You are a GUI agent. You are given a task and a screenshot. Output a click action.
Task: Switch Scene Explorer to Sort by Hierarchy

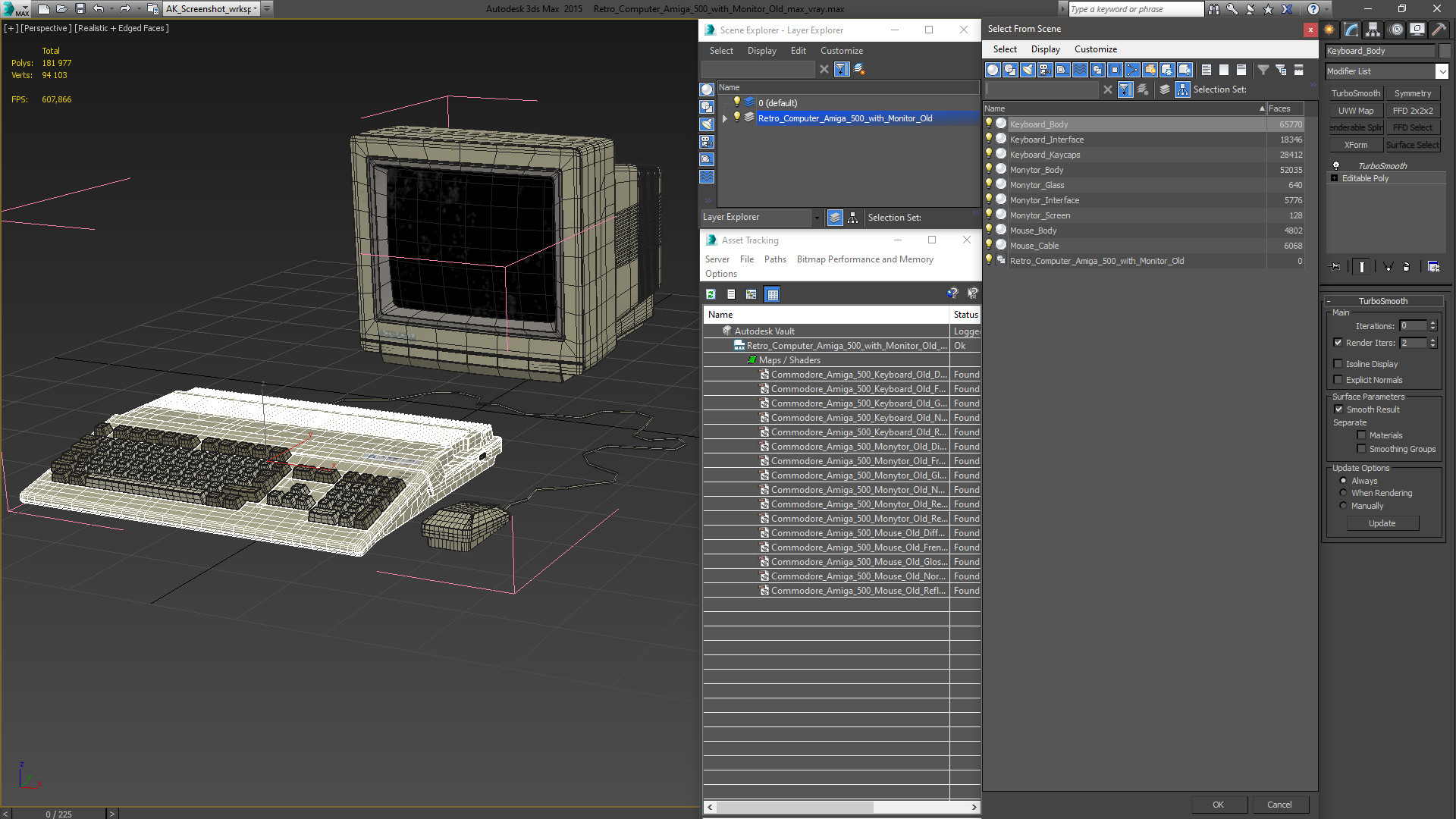pyautogui.click(x=853, y=218)
